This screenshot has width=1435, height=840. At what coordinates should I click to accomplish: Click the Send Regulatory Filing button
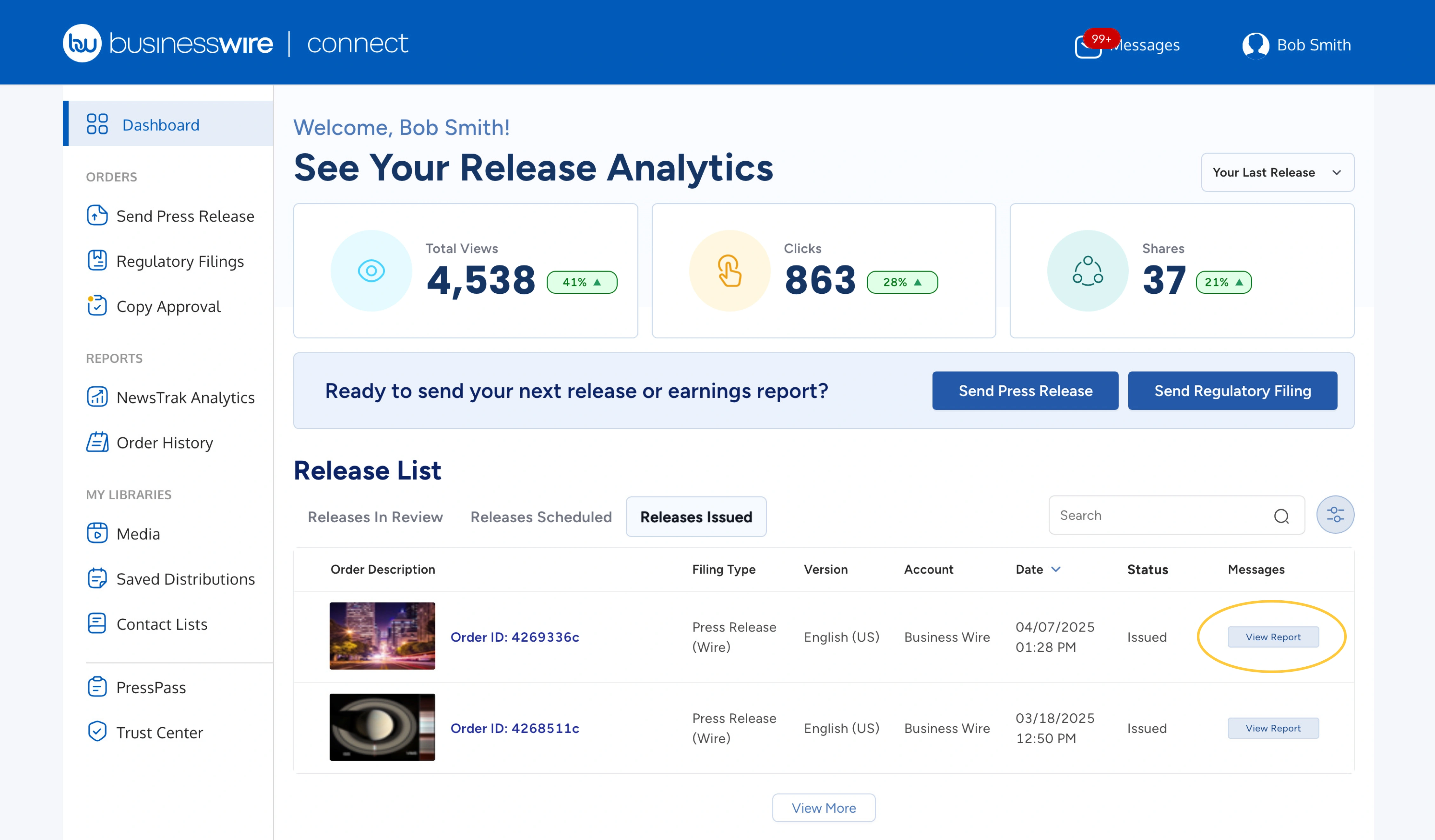[1232, 391]
